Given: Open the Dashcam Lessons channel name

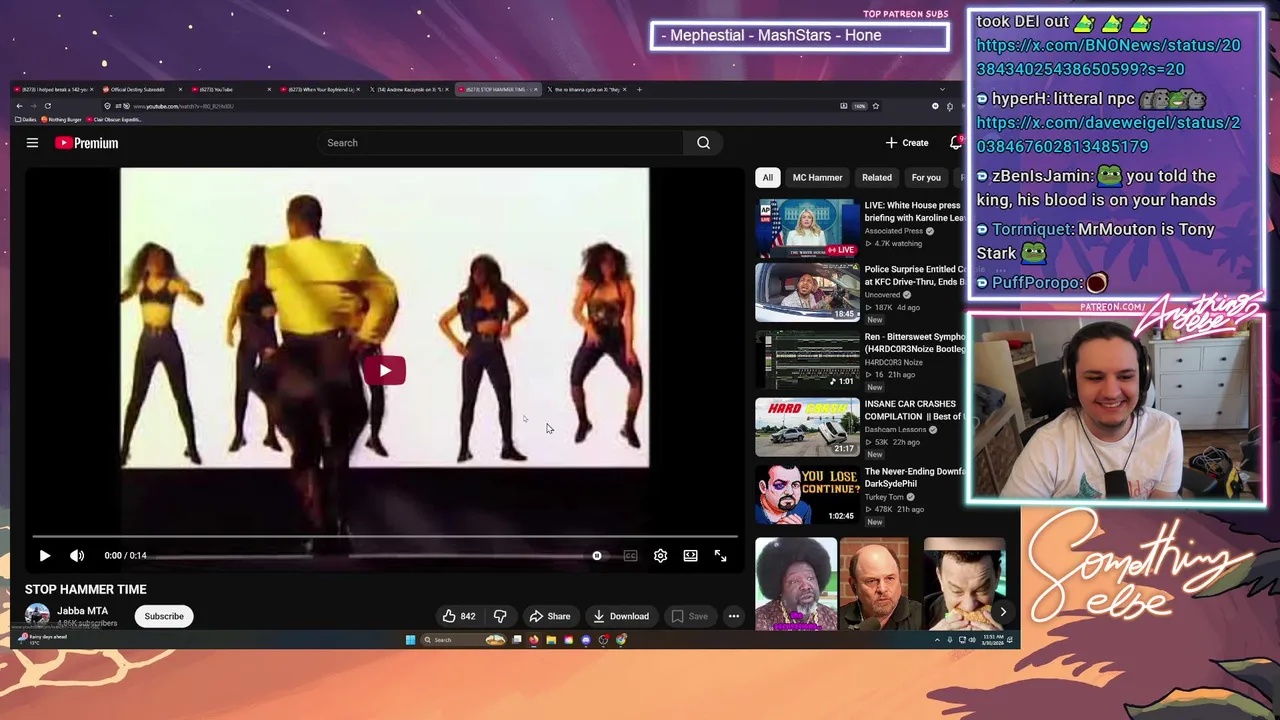Looking at the screenshot, I should click(895, 430).
